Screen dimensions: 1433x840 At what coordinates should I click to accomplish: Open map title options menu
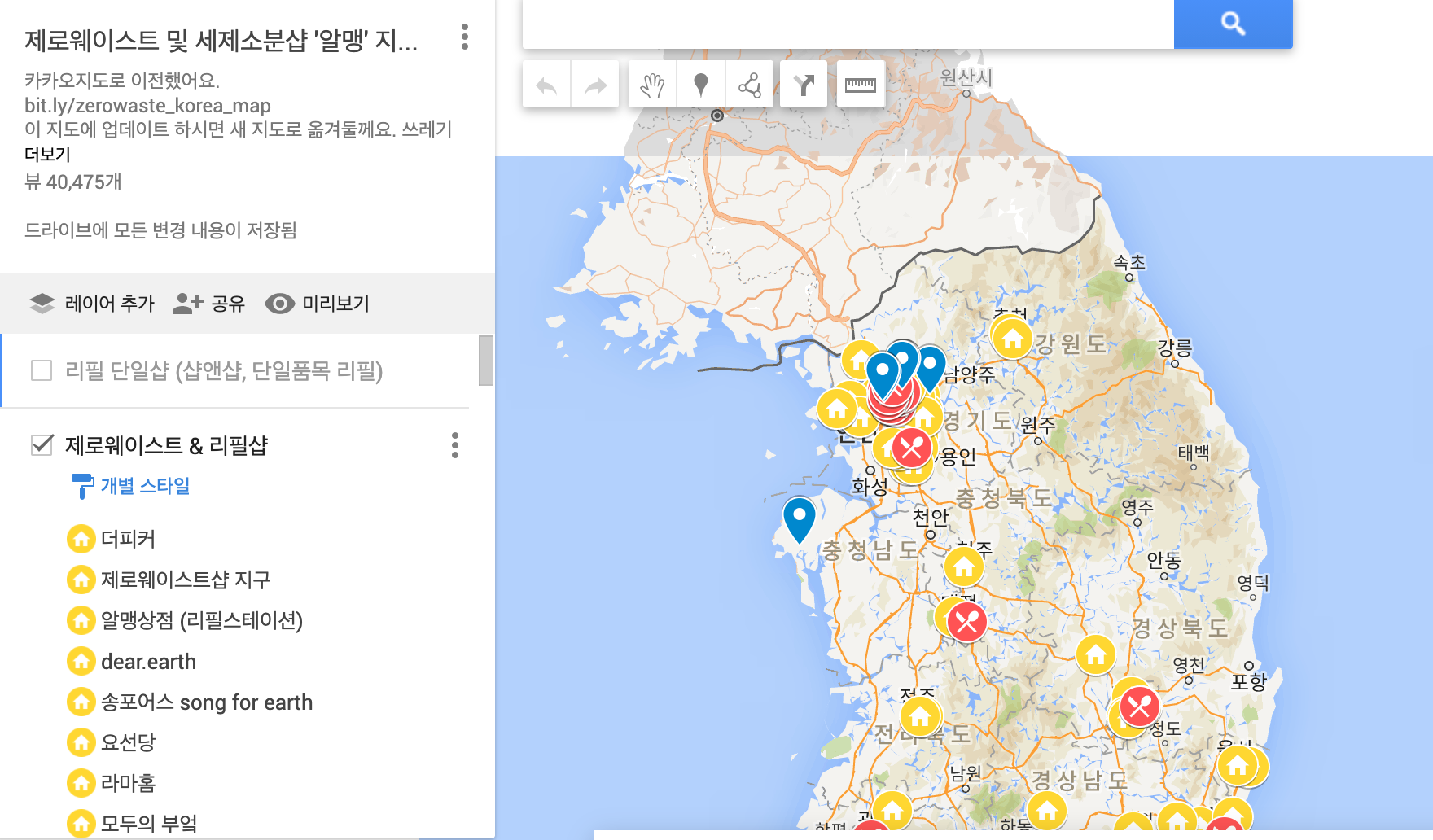(x=464, y=37)
